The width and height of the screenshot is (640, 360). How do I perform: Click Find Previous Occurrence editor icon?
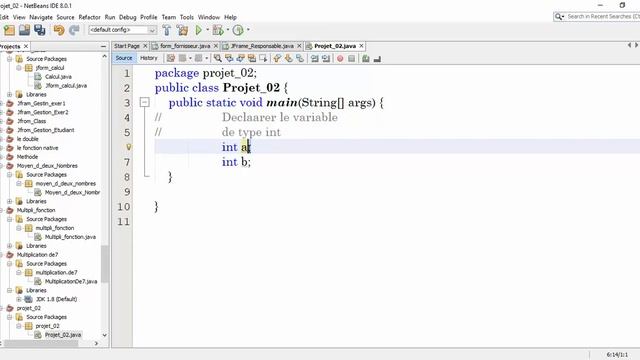click(229, 59)
